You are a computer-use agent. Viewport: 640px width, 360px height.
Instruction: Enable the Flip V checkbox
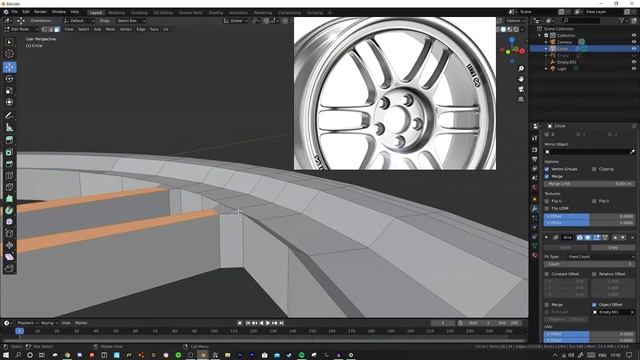(594, 201)
